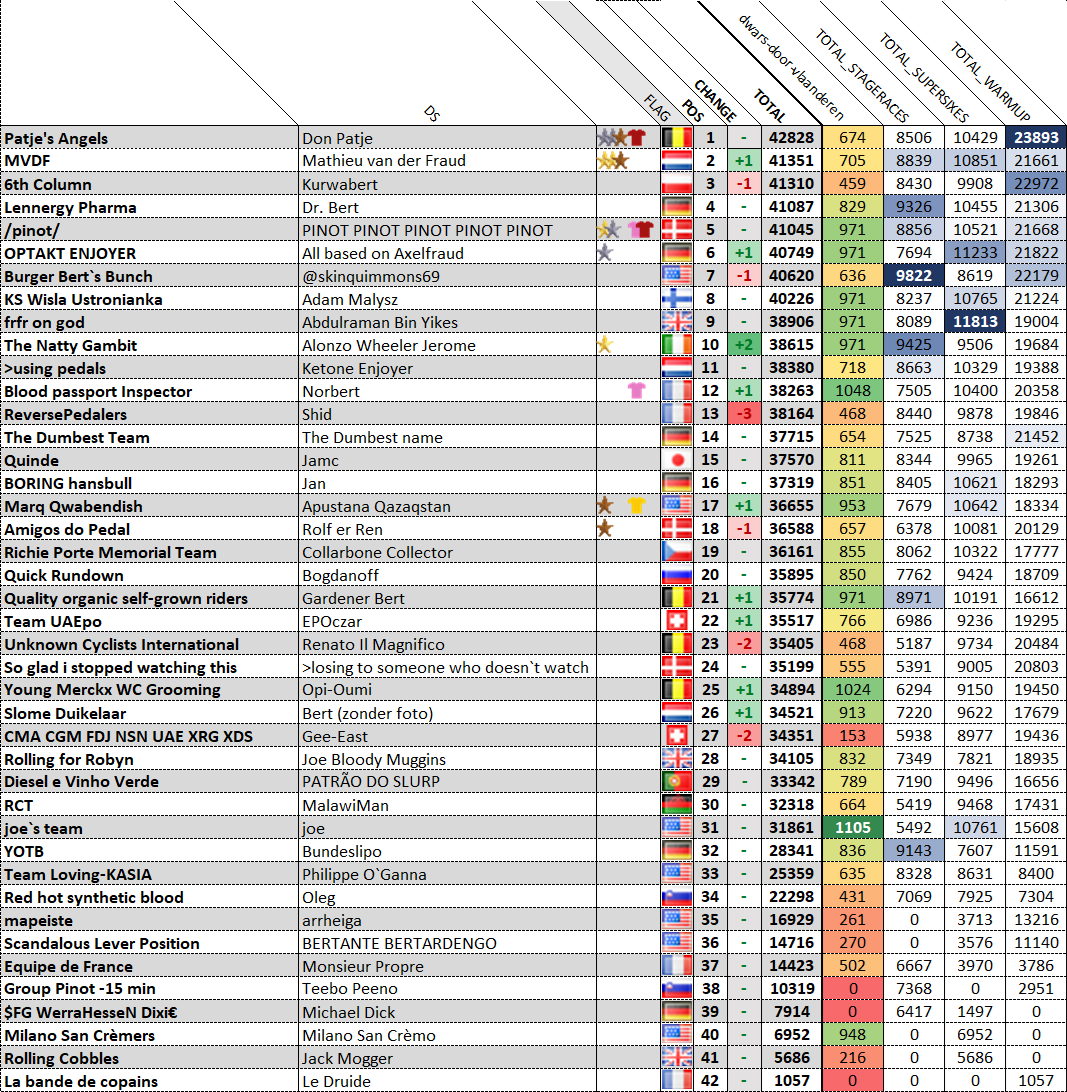Screen dimensions: 1067x1092
Task: Click the bronze star in Amigos do Pedal row
Action: click(605, 529)
